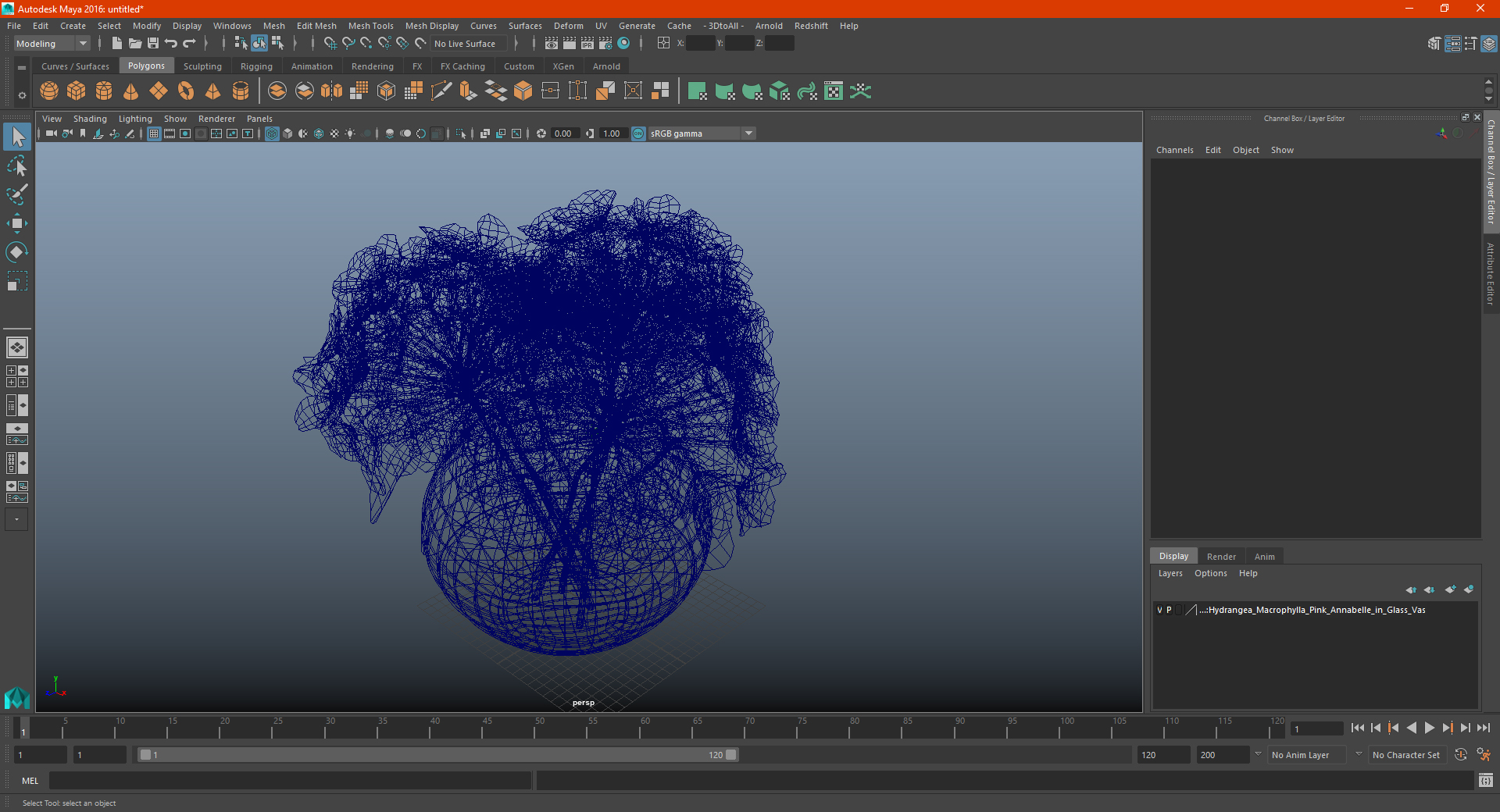Create a polygon cube from shelf

[77, 91]
